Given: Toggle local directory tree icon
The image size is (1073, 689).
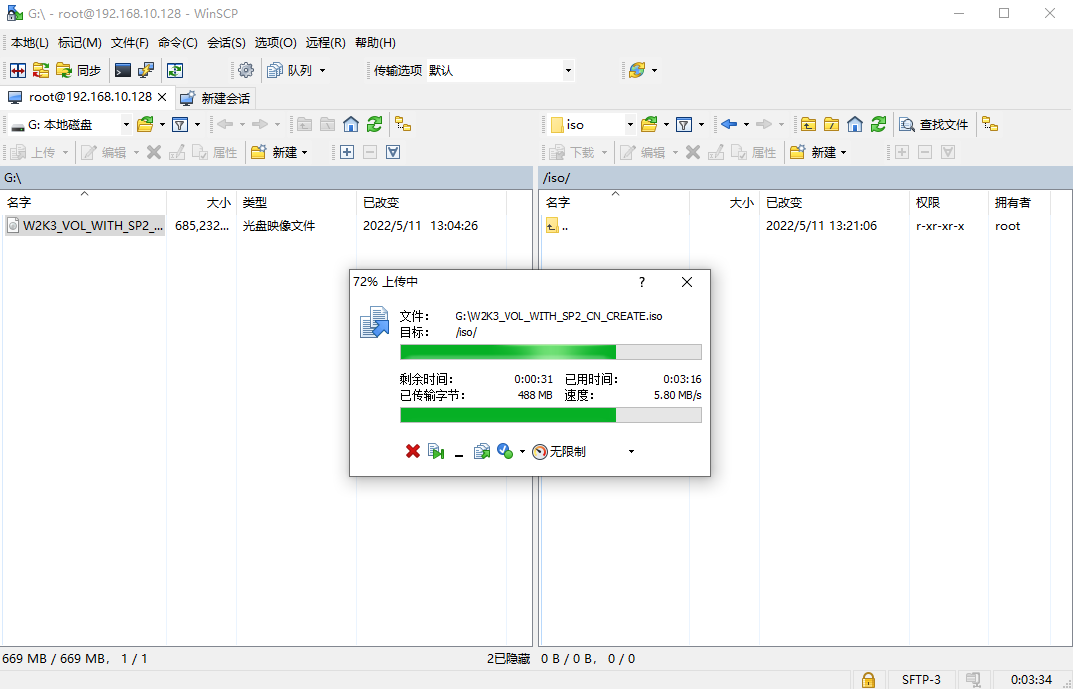Looking at the screenshot, I should coord(404,125).
